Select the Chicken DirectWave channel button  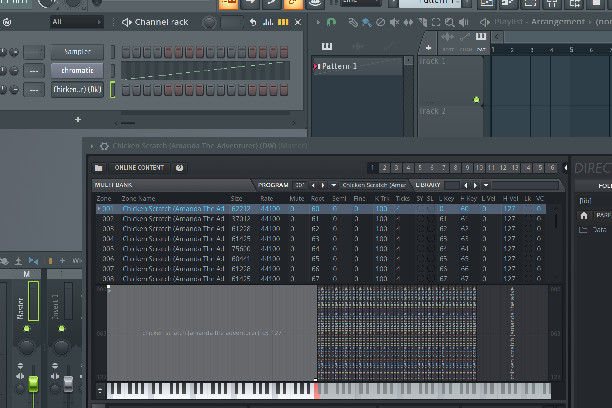77,89
